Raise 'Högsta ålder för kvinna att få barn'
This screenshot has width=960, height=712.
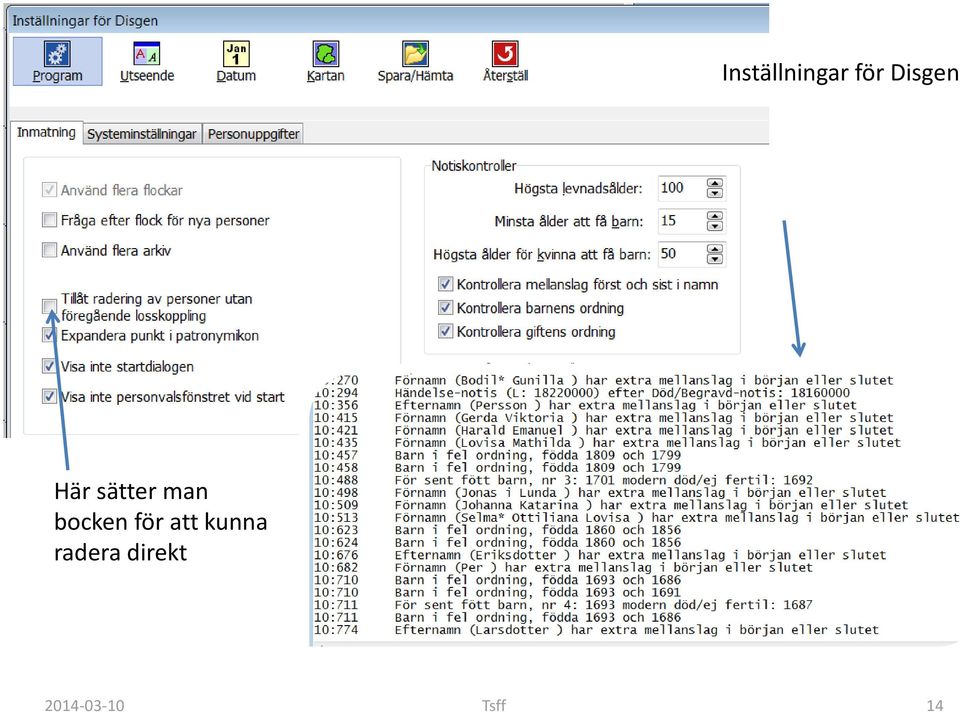(714, 249)
